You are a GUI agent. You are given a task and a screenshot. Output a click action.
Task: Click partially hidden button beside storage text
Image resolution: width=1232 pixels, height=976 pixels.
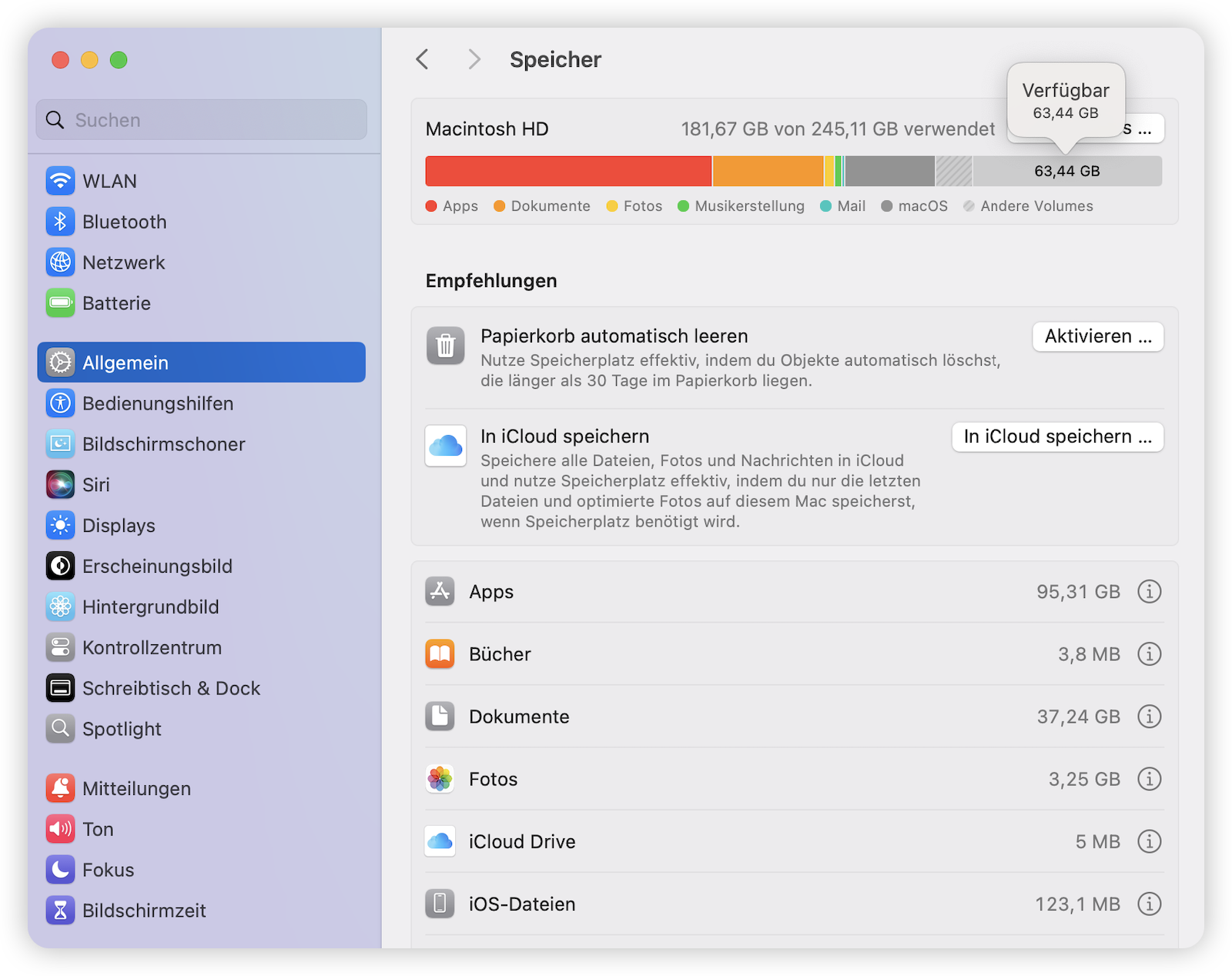point(1144,129)
